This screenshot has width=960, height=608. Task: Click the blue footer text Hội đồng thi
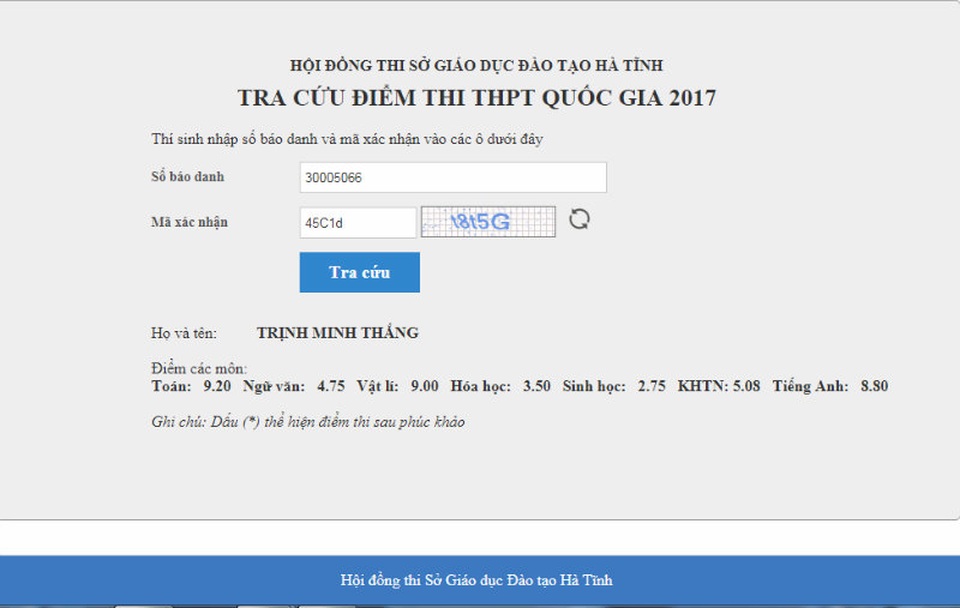coord(476,580)
